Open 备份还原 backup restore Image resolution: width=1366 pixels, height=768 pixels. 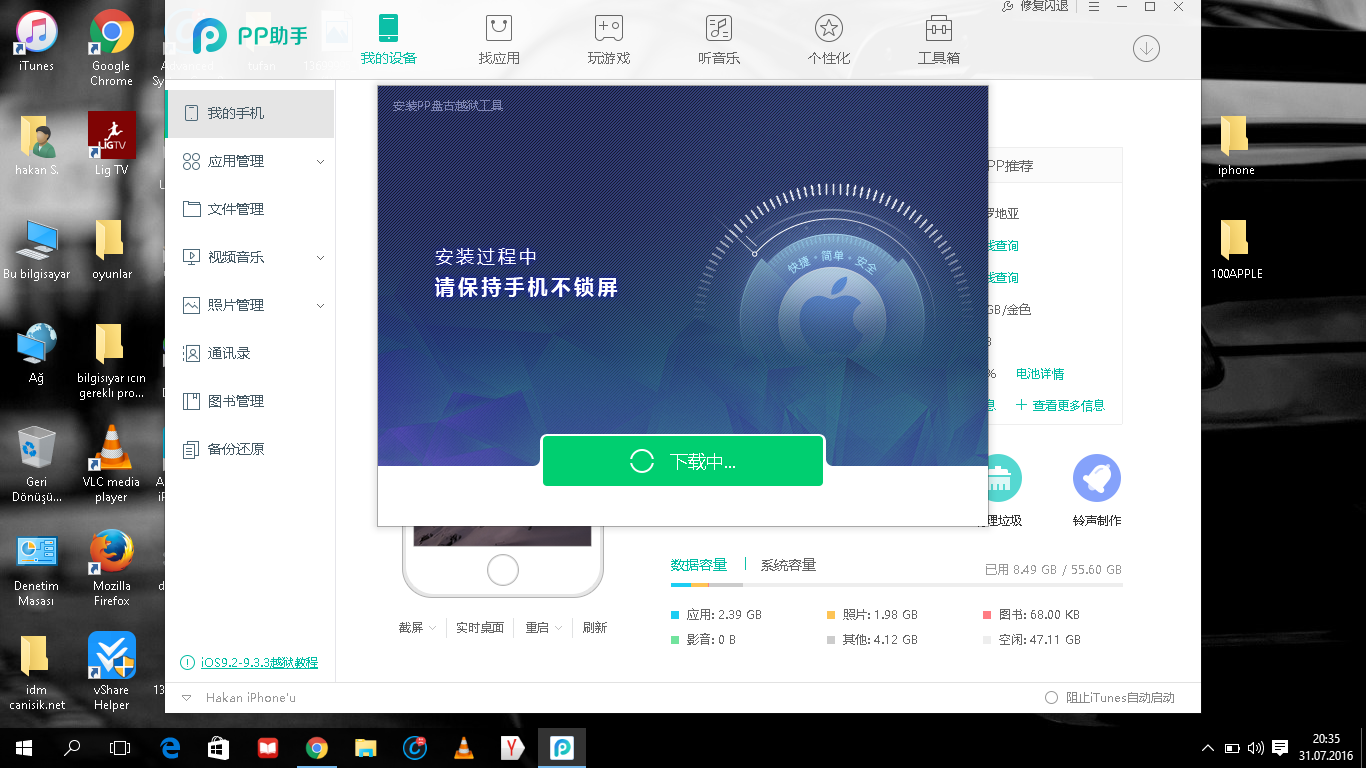[250, 449]
